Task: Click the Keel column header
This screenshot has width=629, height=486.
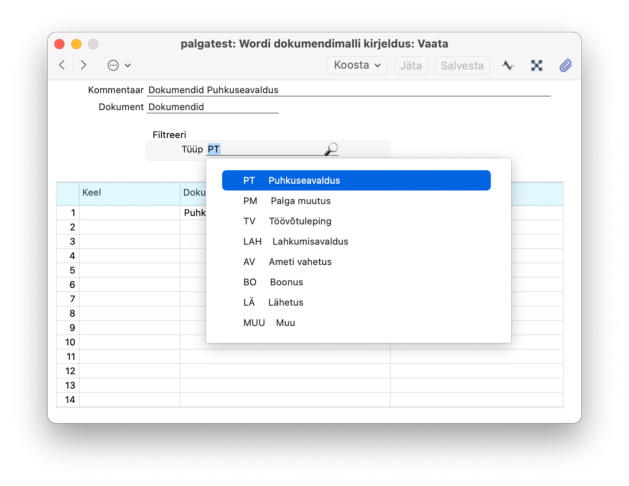Action: (130, 193)
